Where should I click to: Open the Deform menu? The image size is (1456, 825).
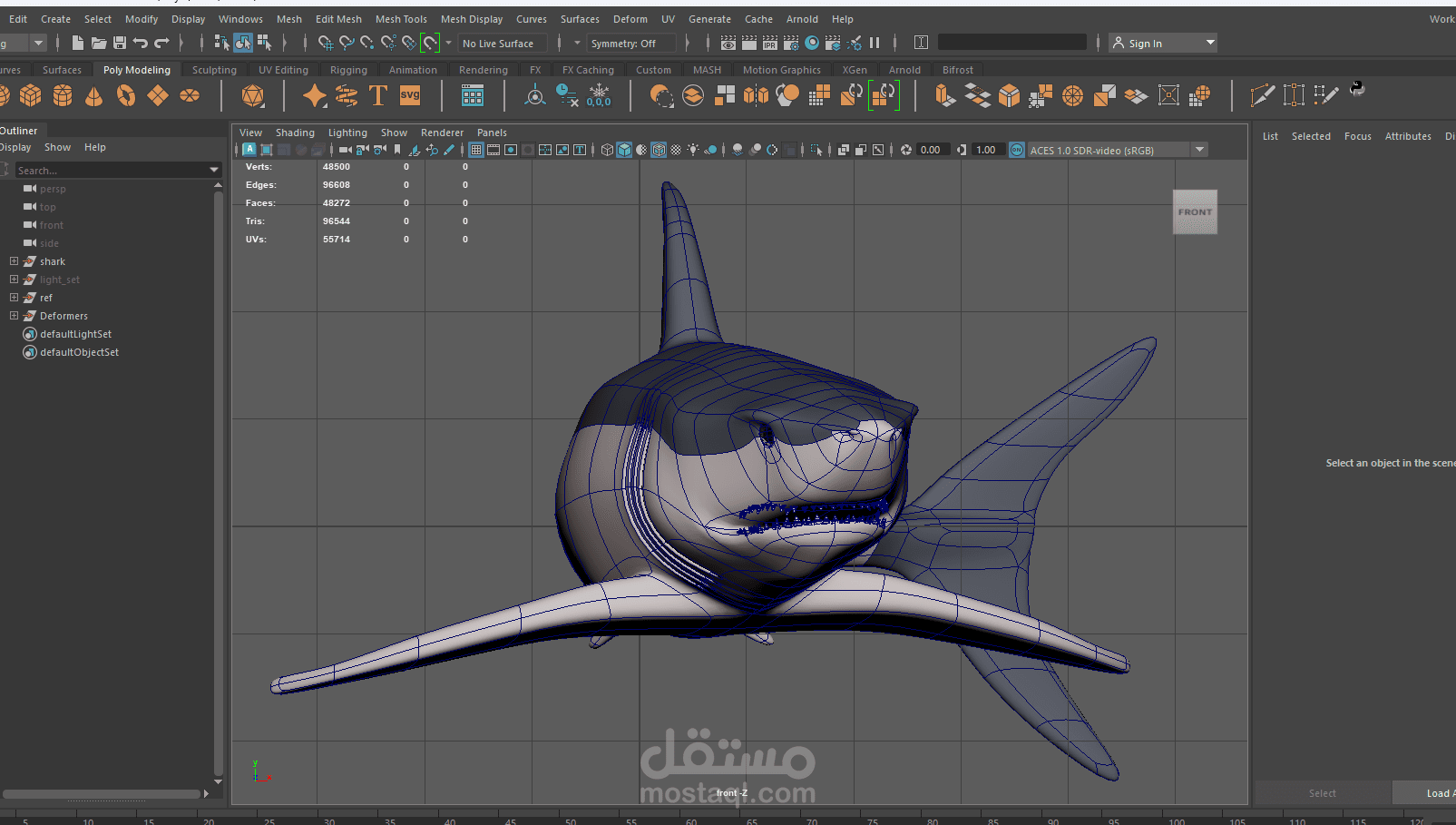pyautogui.click(x=630, y=19)
